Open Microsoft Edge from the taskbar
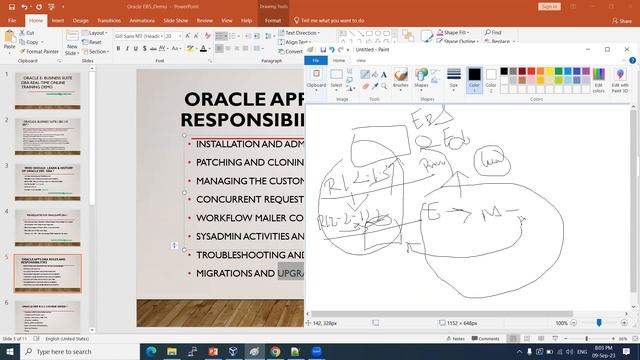Image resolution: width=640 pixels, height=360 pixels. pyautogui.click(x=151, y=351)
